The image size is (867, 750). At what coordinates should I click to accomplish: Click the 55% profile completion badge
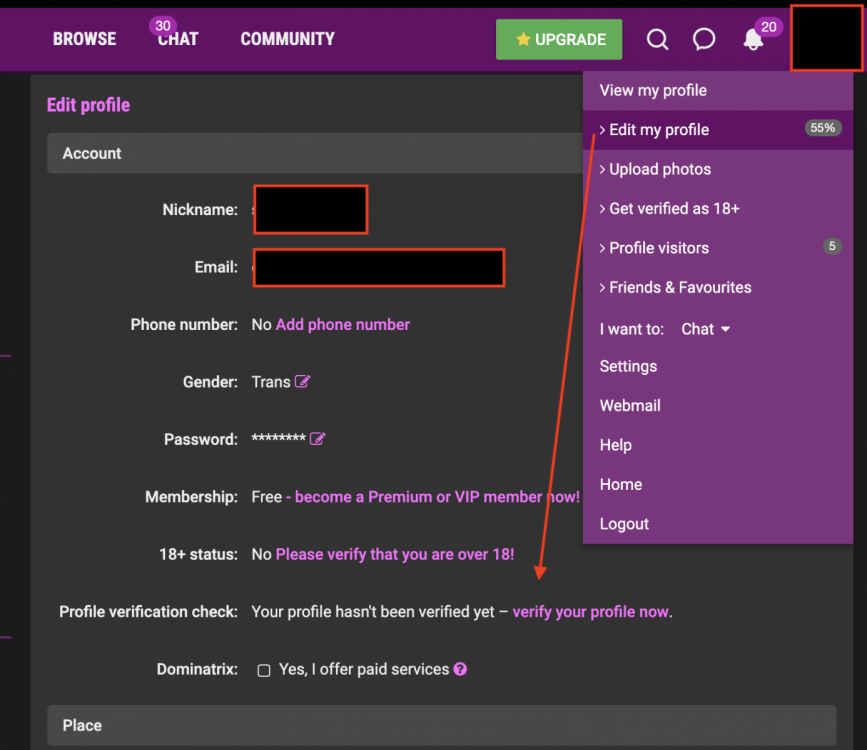pos(822,128)
